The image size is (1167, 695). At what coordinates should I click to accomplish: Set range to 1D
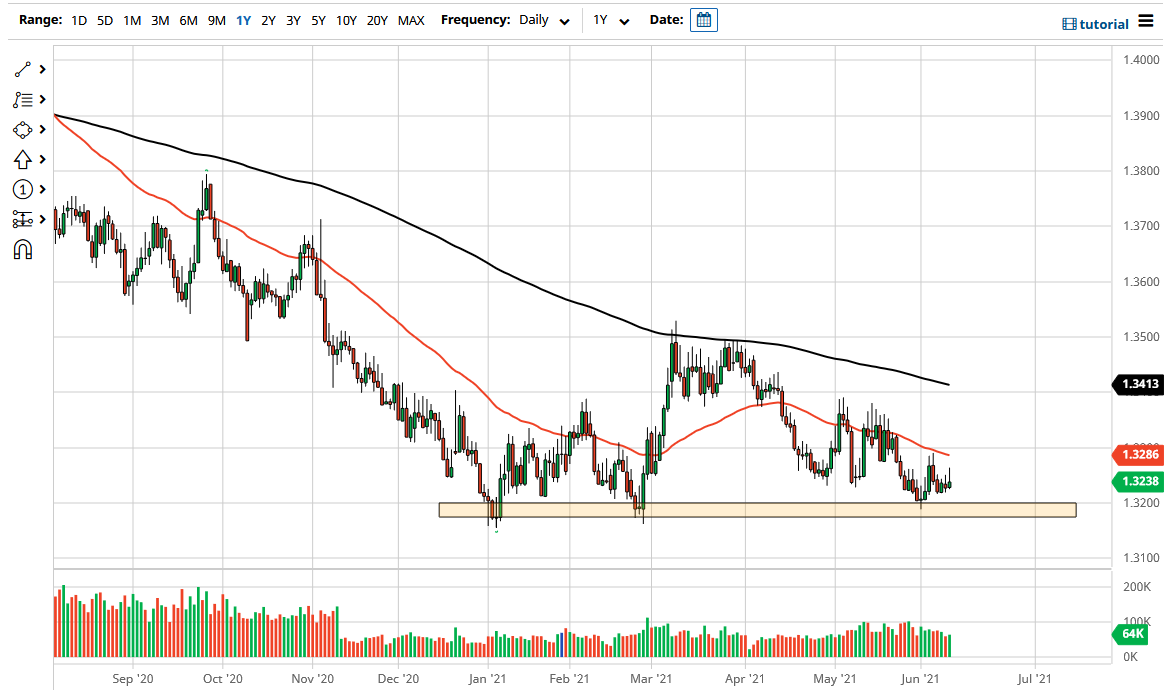click(79, 21)
